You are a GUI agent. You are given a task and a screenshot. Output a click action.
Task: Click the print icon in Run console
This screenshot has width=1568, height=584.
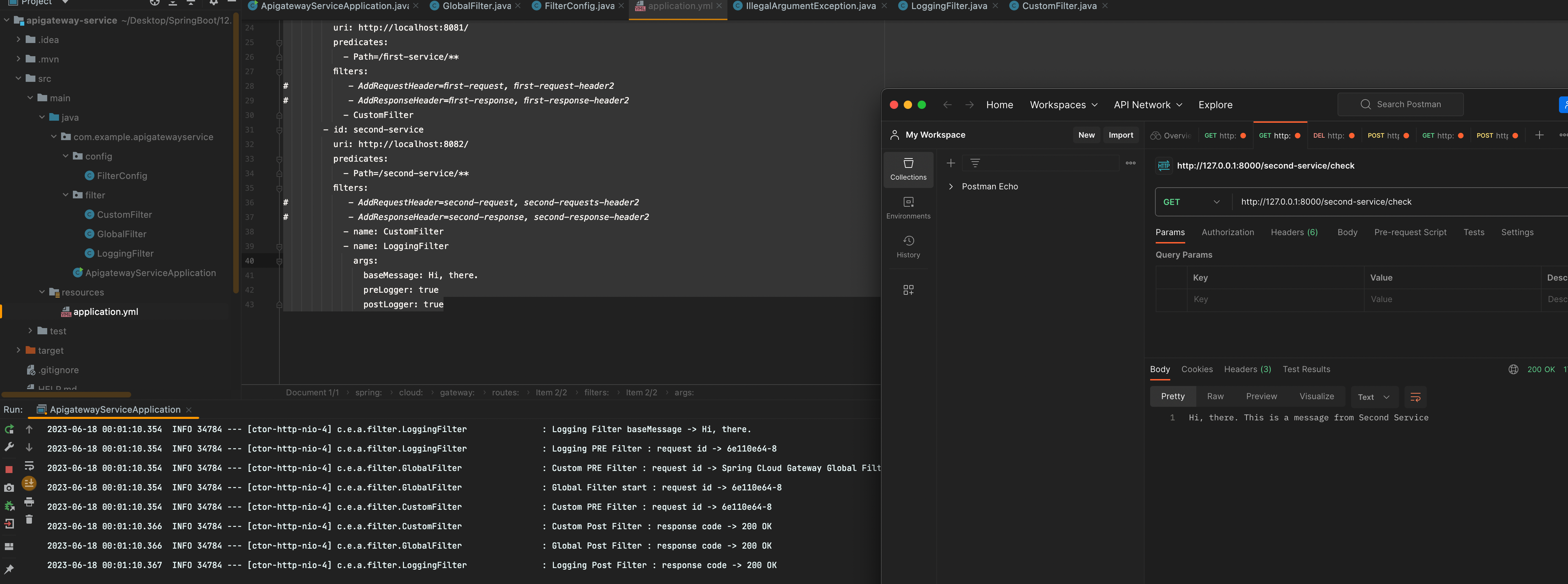coord(29,503)
